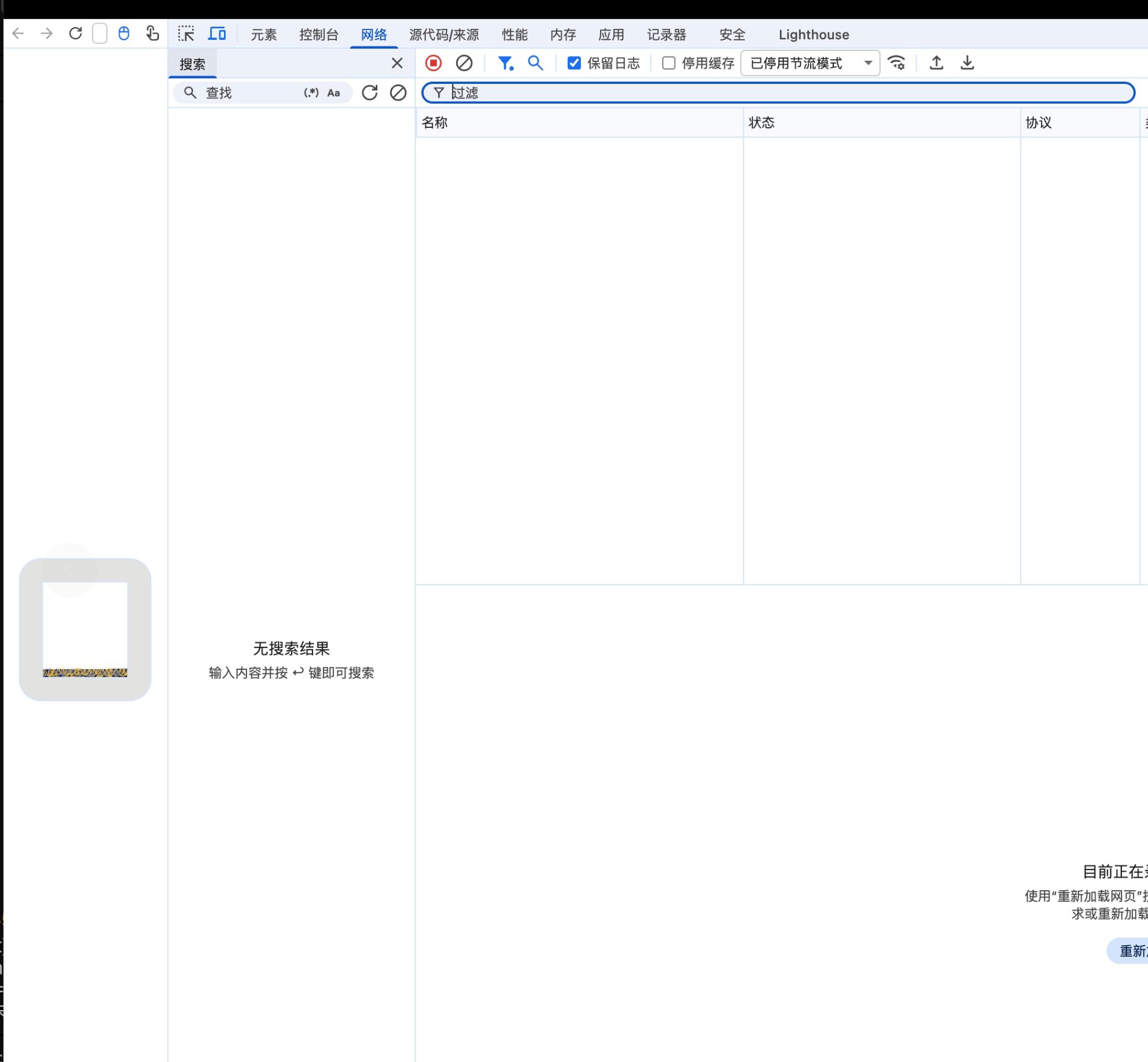Go back with the left arrow
The image size is (1148, 1062).
(18, 34)
